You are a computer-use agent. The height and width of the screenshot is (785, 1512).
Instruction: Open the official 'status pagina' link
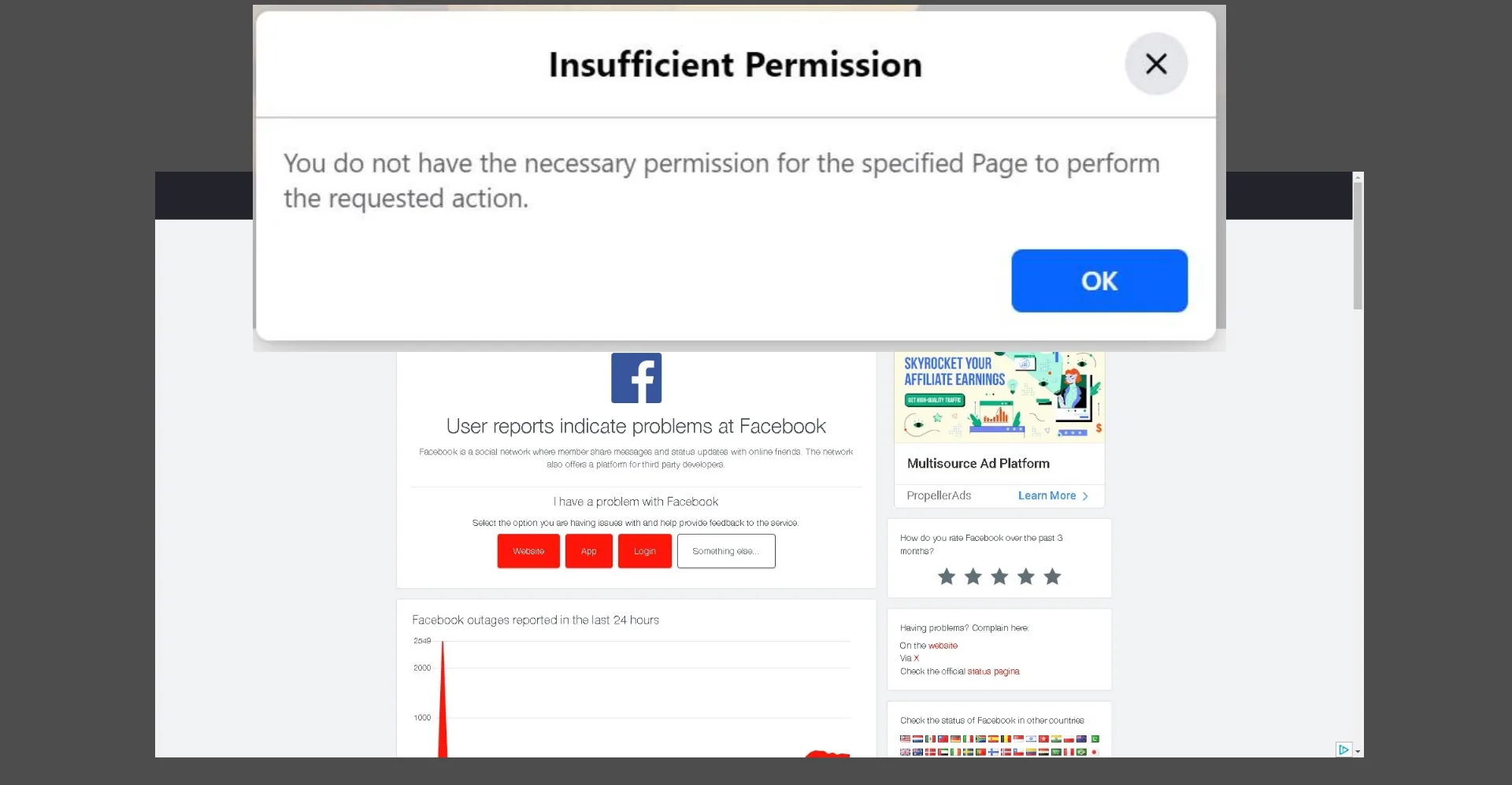click(x=993, y=672)
